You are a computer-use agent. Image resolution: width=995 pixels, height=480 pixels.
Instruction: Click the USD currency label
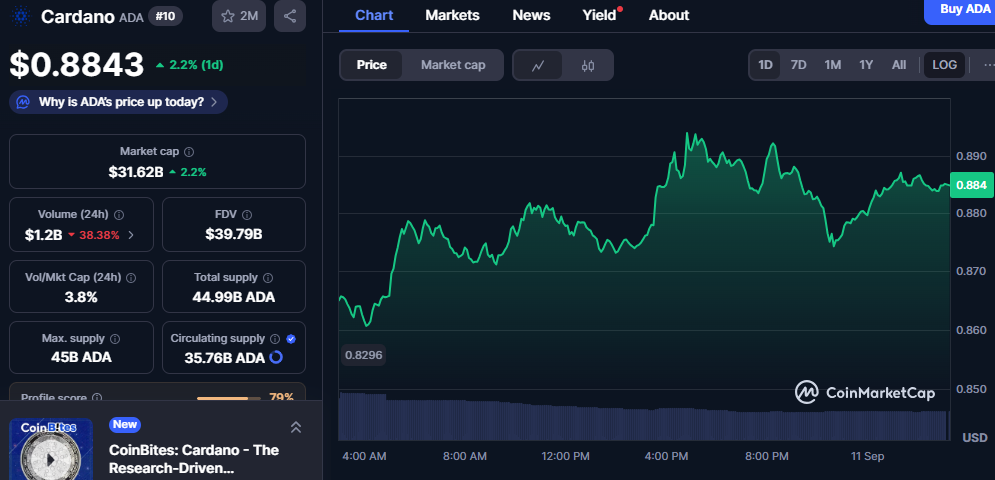(x=975, y=437)
